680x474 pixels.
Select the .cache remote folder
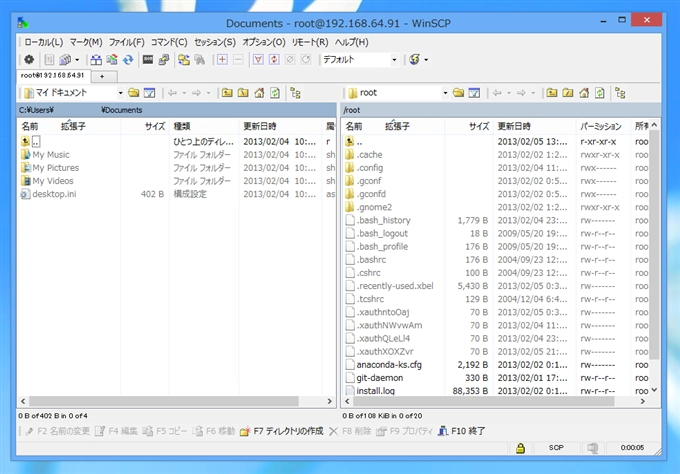pyautogui.click(x=364, y=154)
